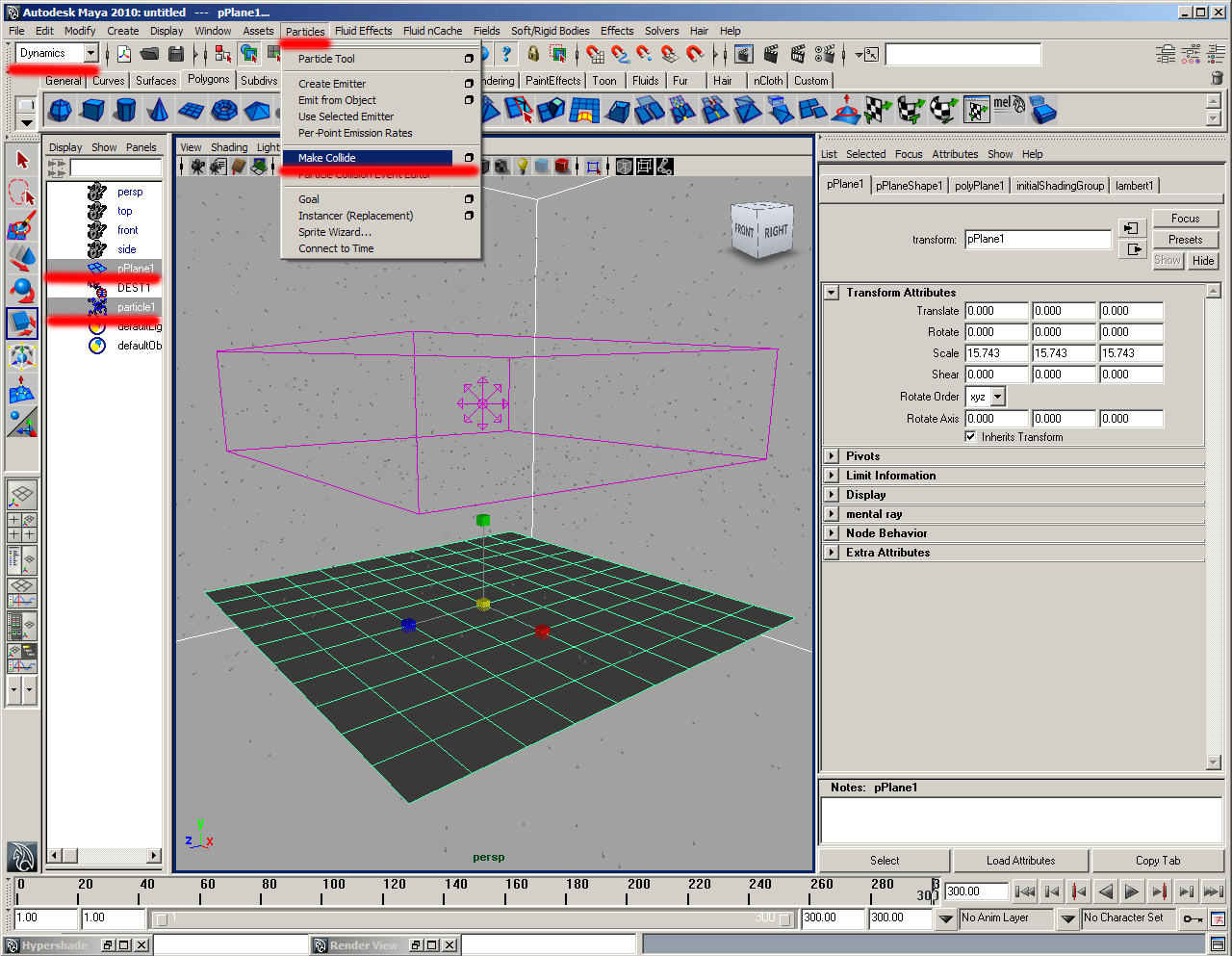Click the lock selection padlock icon
Screen dimensions: 1232x956
(532, 54)
